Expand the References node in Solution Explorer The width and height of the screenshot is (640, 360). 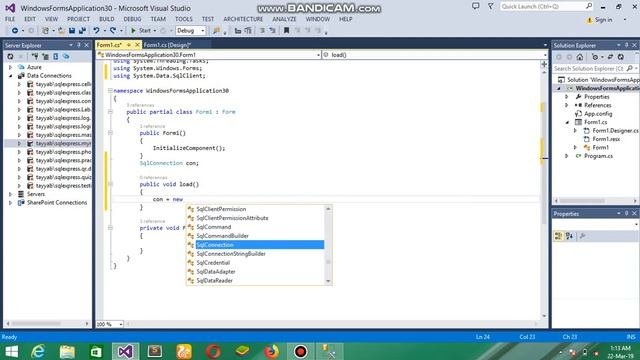[567, 105]
